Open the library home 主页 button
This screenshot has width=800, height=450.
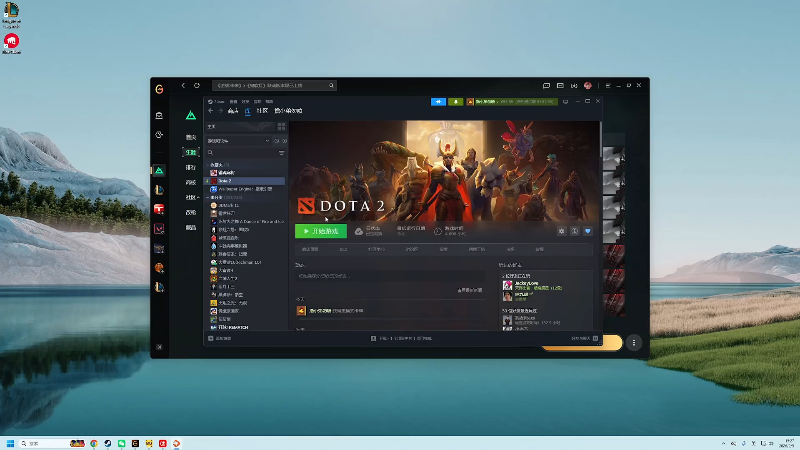(240, 126)
